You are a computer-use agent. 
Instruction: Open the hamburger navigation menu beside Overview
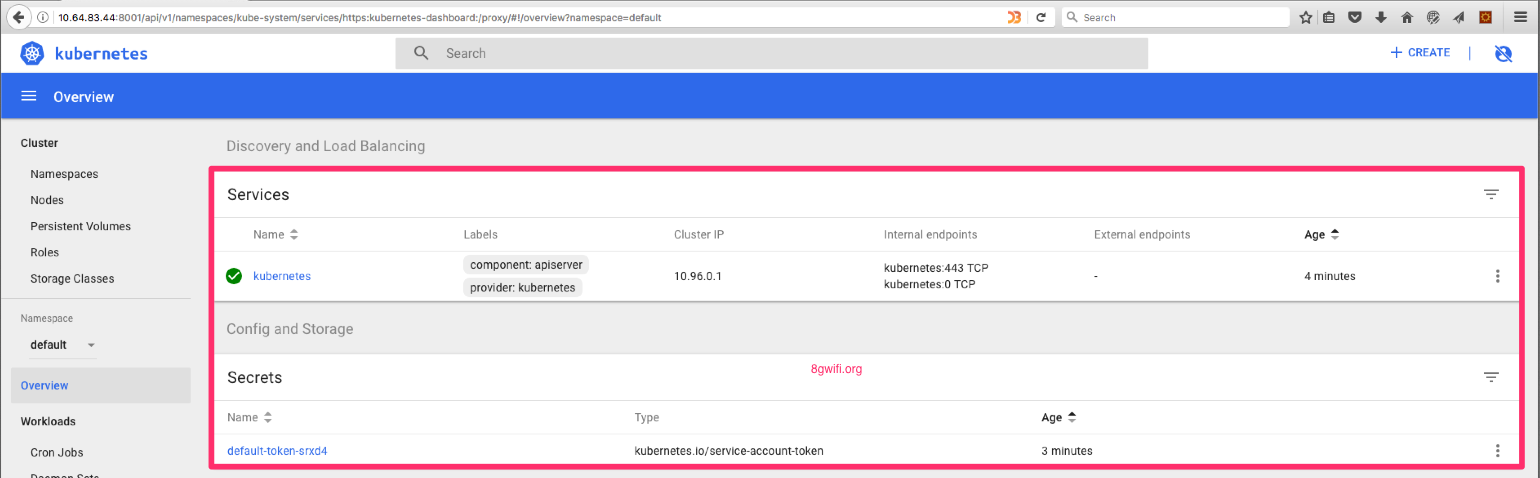click(x=29, y=97)
